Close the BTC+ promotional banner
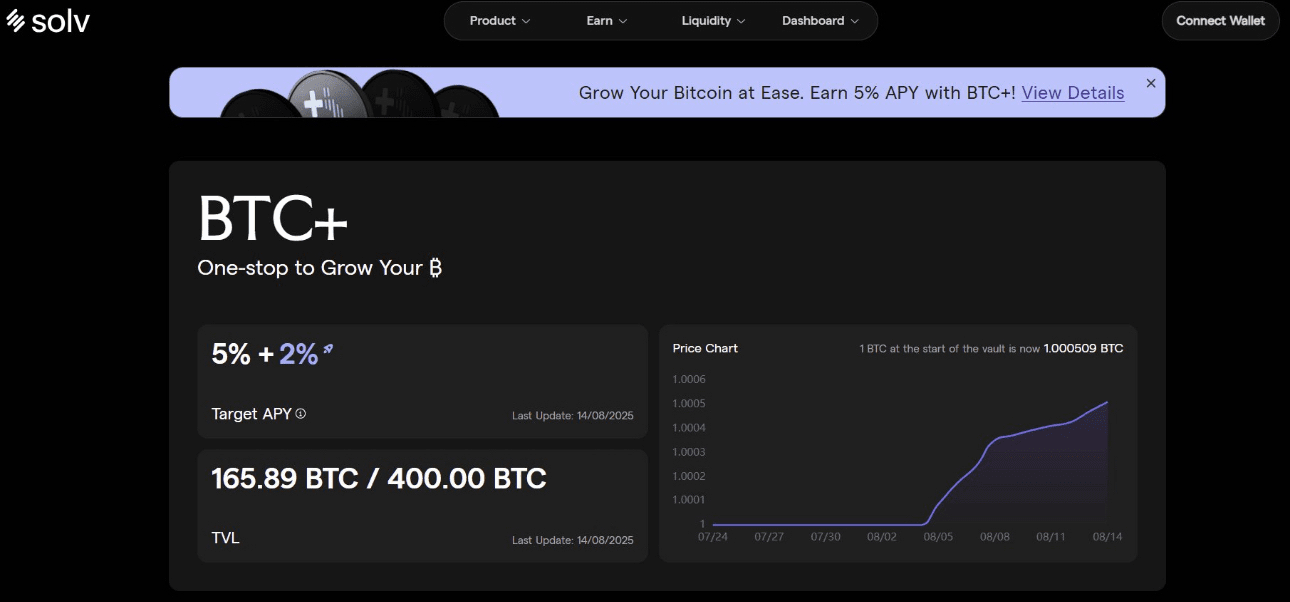 [1151, 83]
